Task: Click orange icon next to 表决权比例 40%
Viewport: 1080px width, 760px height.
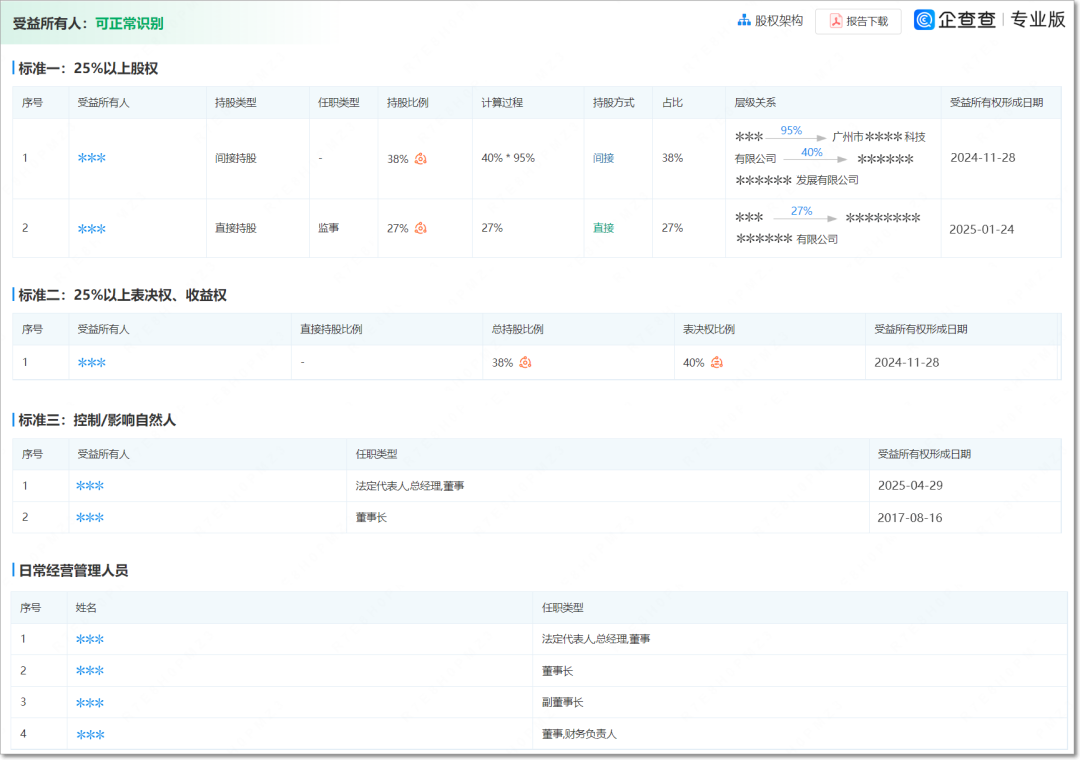Action: pos(716,363)
